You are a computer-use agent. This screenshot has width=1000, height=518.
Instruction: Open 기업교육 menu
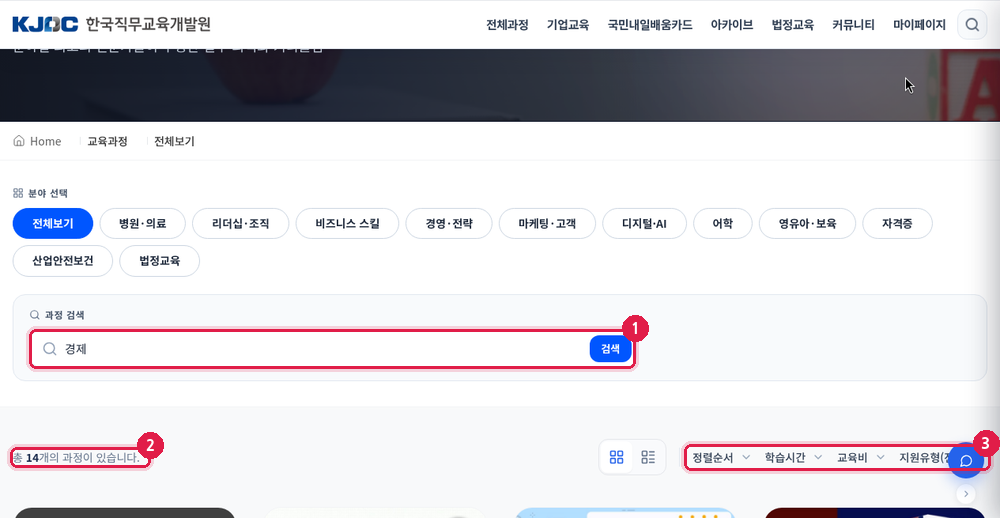pos(568,25)
